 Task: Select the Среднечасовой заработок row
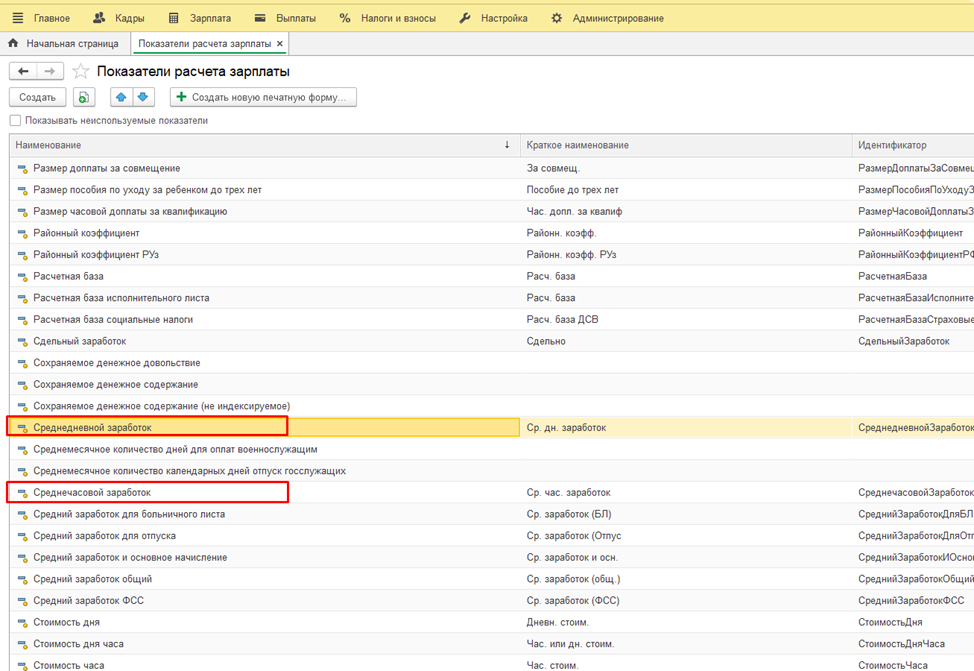(x=92, y=493)
